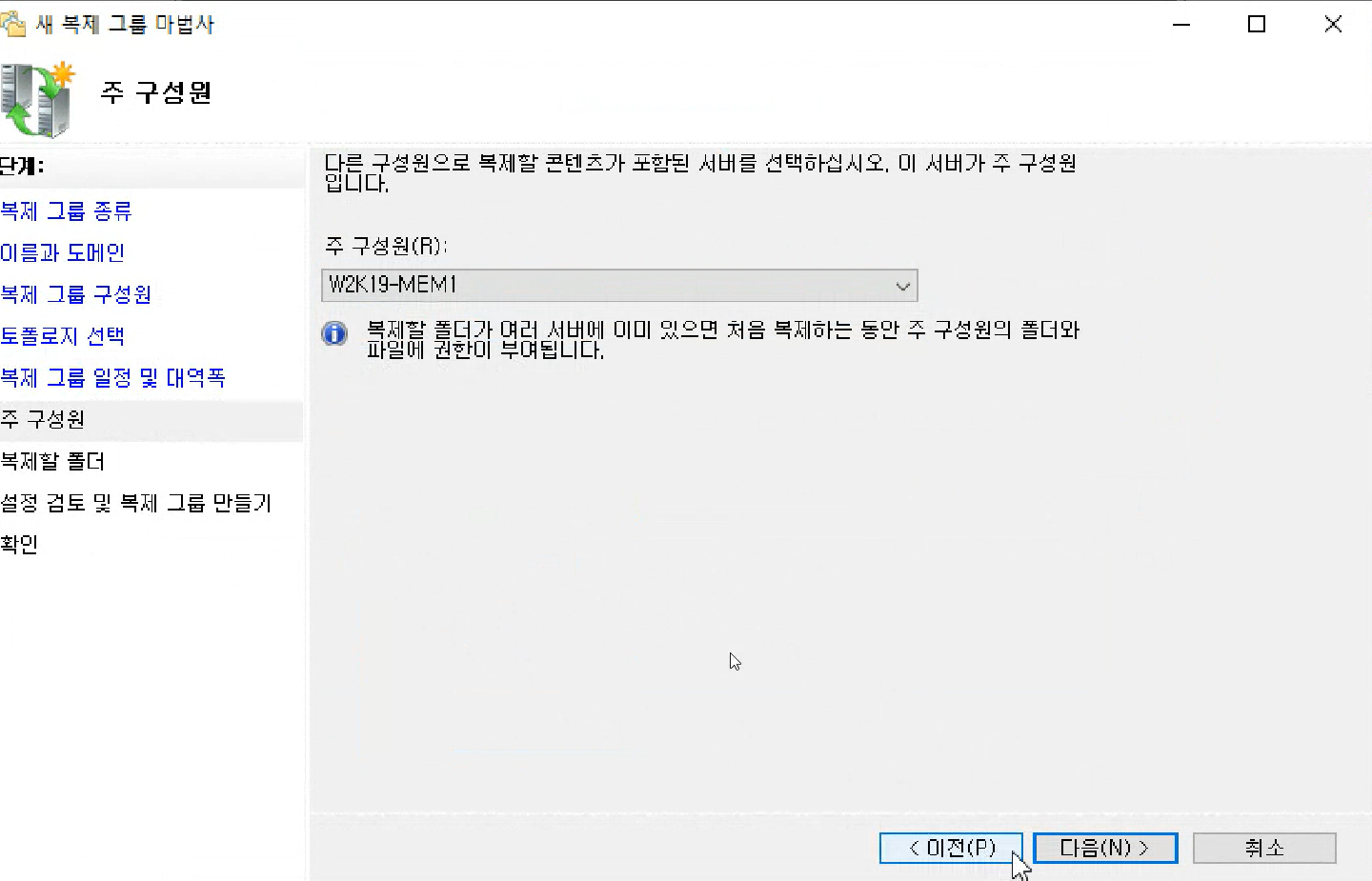Image resolution: width=1372 pixels, height=881 pixels.
Task: Click the blue information icon
Action: [334, 333]
